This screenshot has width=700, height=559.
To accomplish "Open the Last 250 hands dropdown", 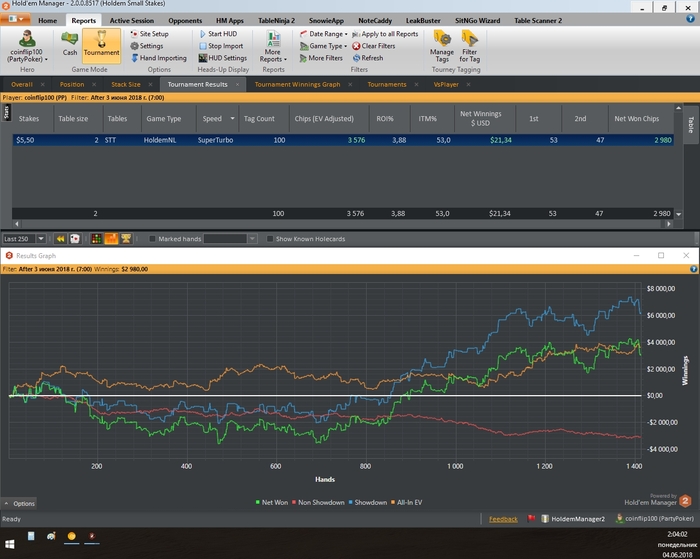I will tap(41, 239).
